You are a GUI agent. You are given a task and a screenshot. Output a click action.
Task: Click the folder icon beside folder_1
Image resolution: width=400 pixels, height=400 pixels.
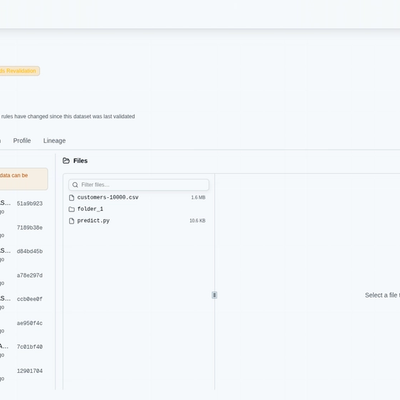tap(71, 209)
